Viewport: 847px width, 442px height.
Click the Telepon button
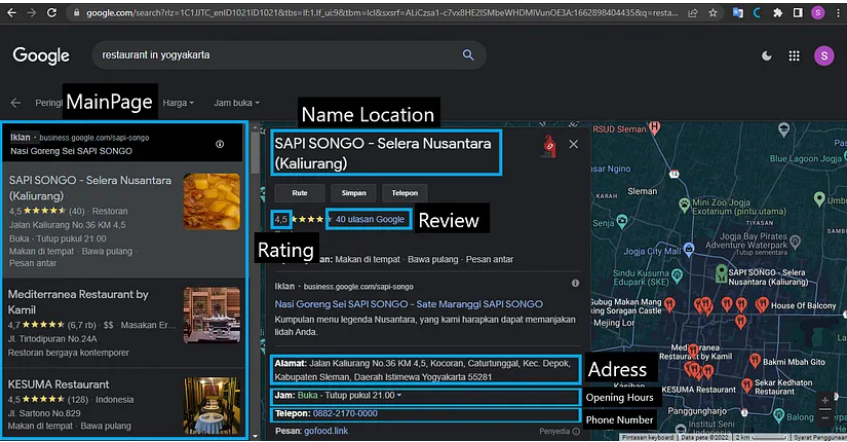[x=405, y=193]
